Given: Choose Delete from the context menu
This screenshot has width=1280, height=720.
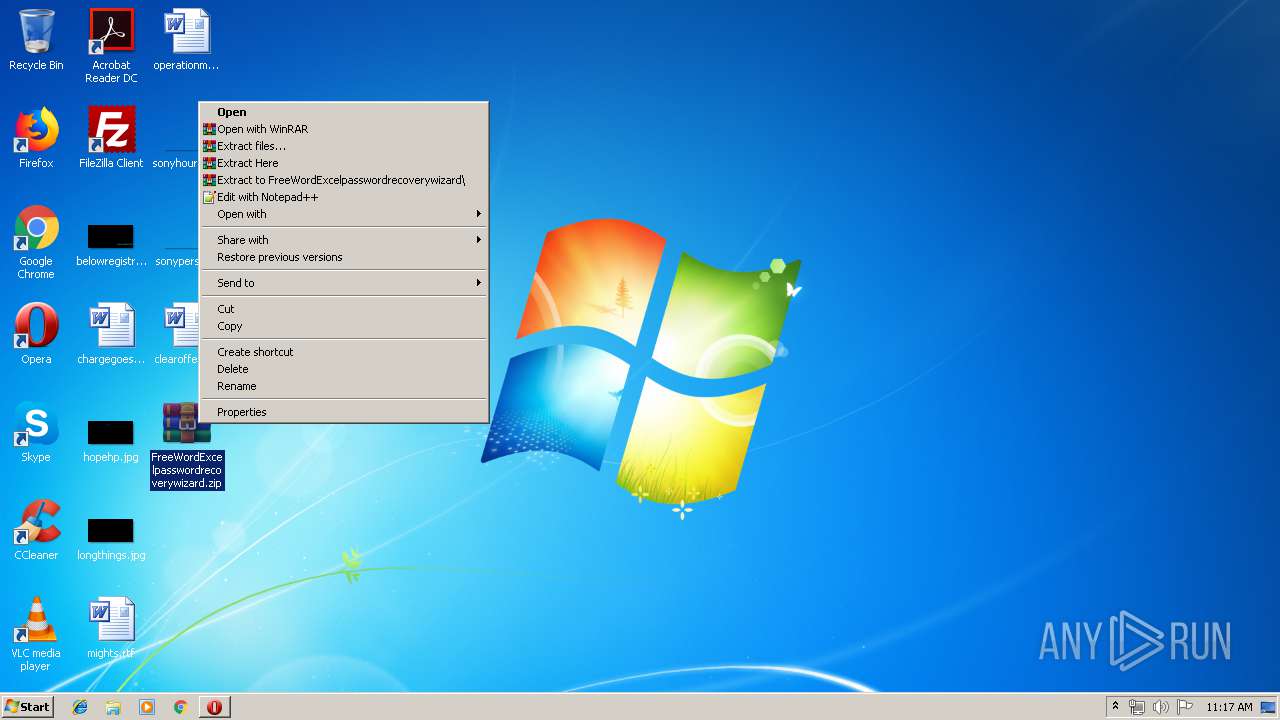Looking at the screenshot, I should (x=344, y=369).
